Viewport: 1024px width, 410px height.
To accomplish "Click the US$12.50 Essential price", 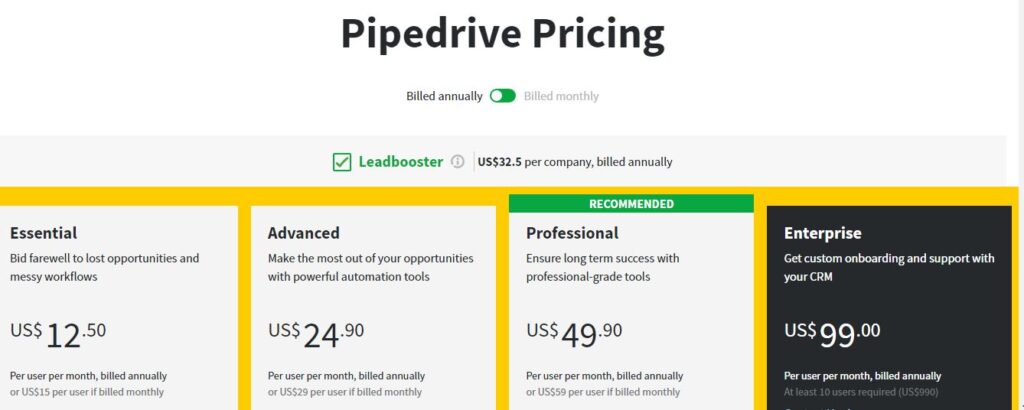I will pos(57,334).
